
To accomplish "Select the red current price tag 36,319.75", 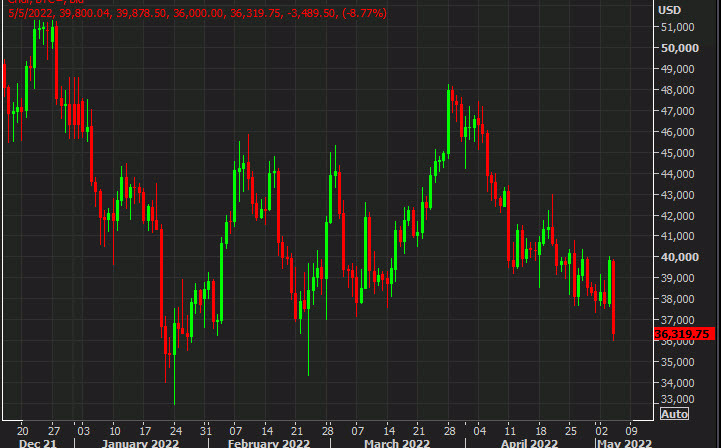I will coord(683,334).
